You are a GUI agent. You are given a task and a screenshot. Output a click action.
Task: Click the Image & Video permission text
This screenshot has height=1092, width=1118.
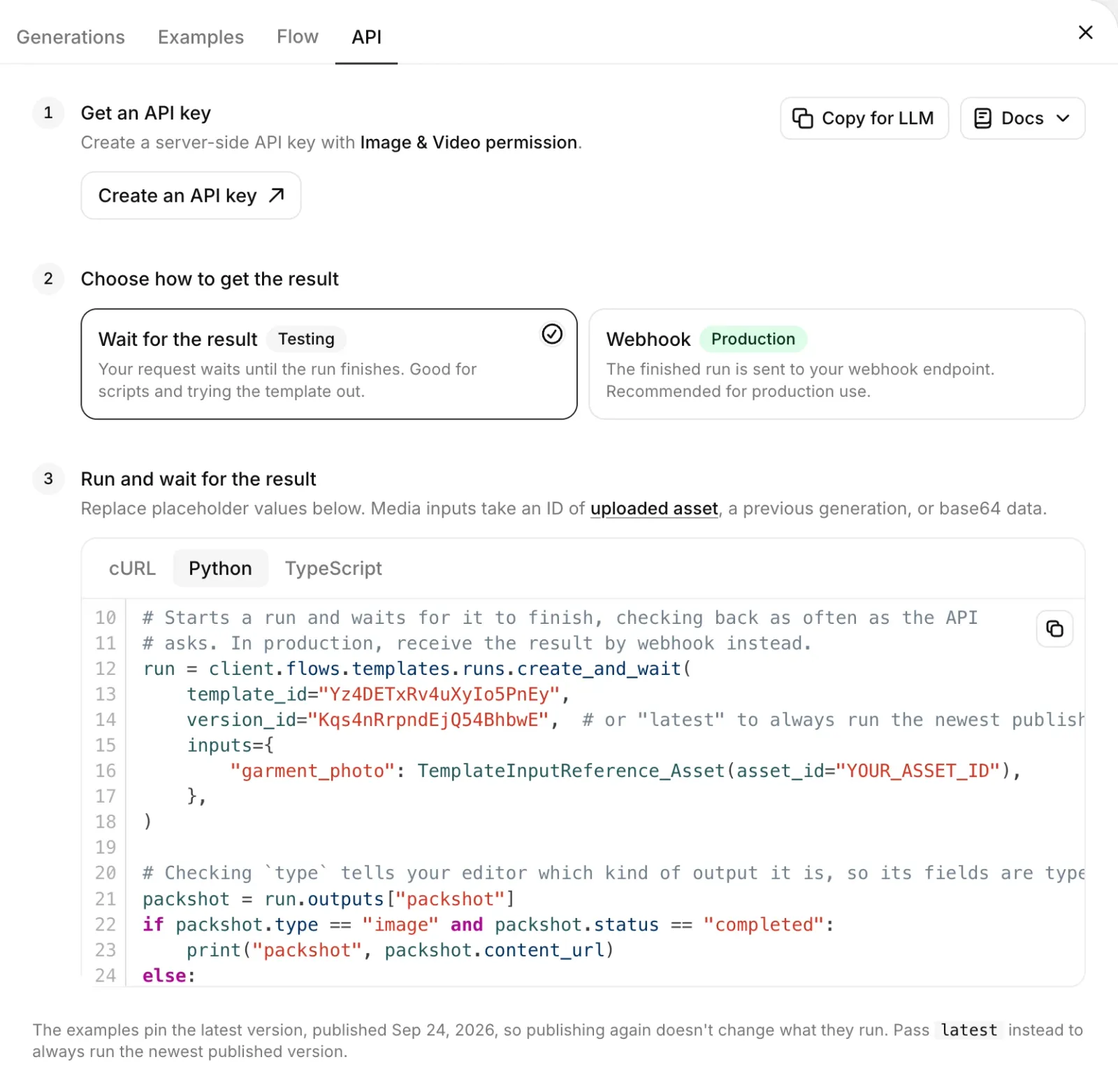[x=468, y=143]
